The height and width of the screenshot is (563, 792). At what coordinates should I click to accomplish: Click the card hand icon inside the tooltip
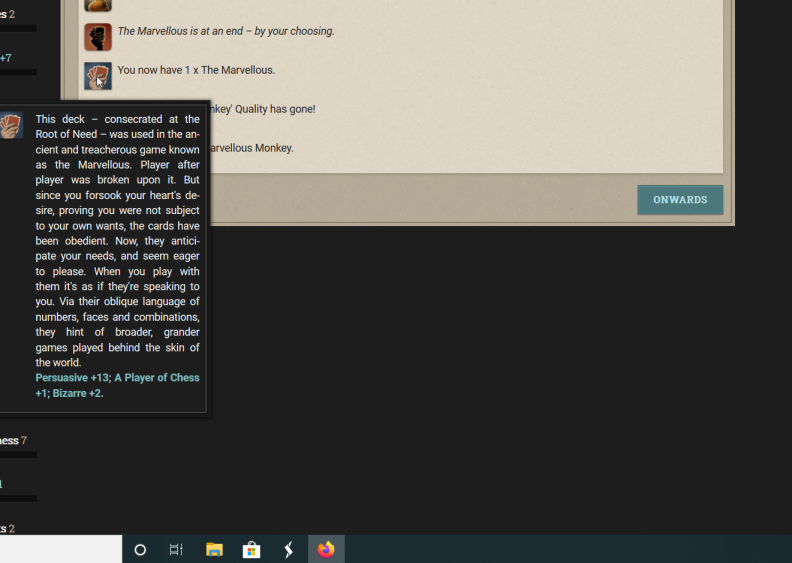click(x=10, y=125)
